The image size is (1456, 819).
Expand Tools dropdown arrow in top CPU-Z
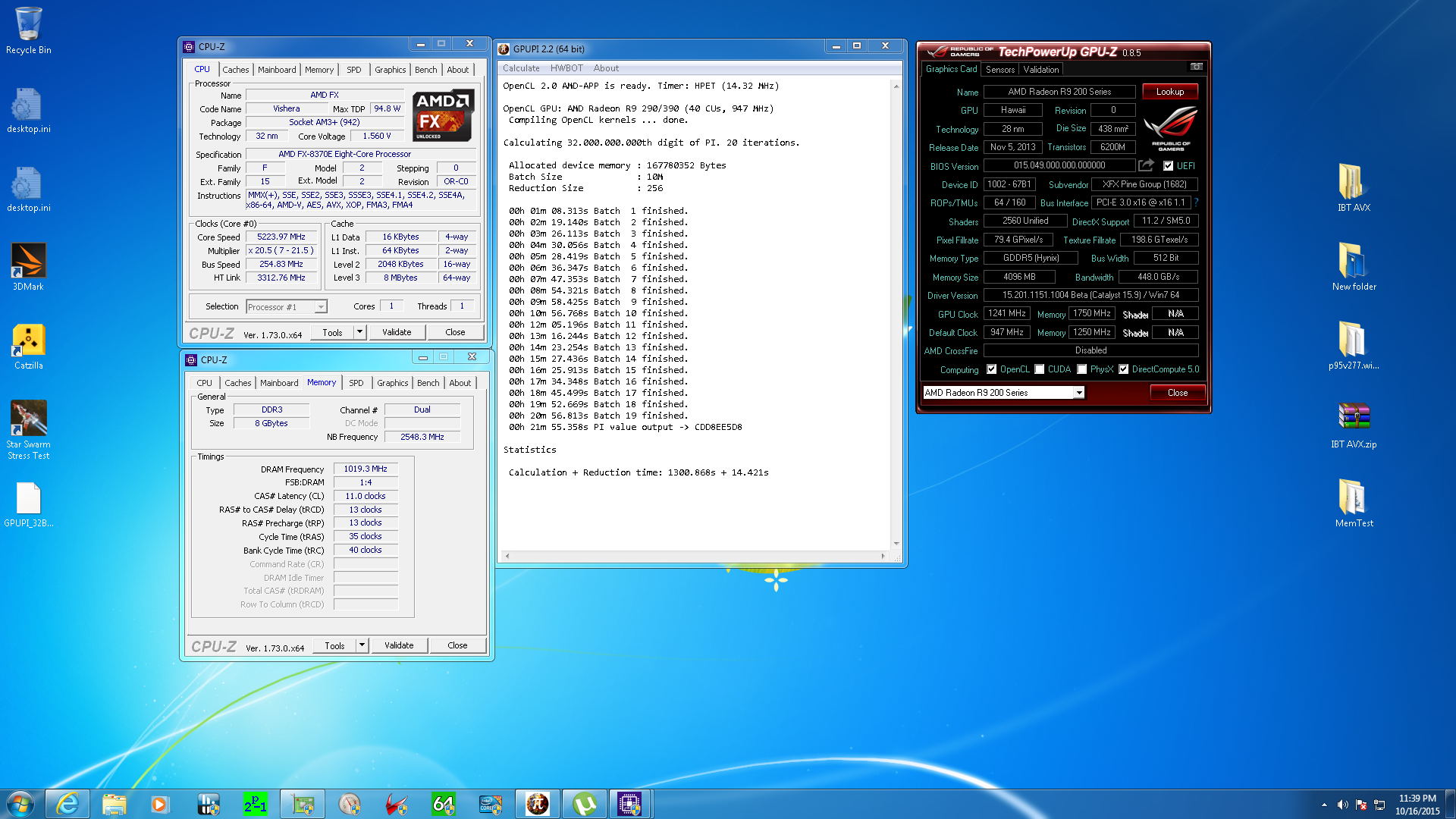coord(360,332)
